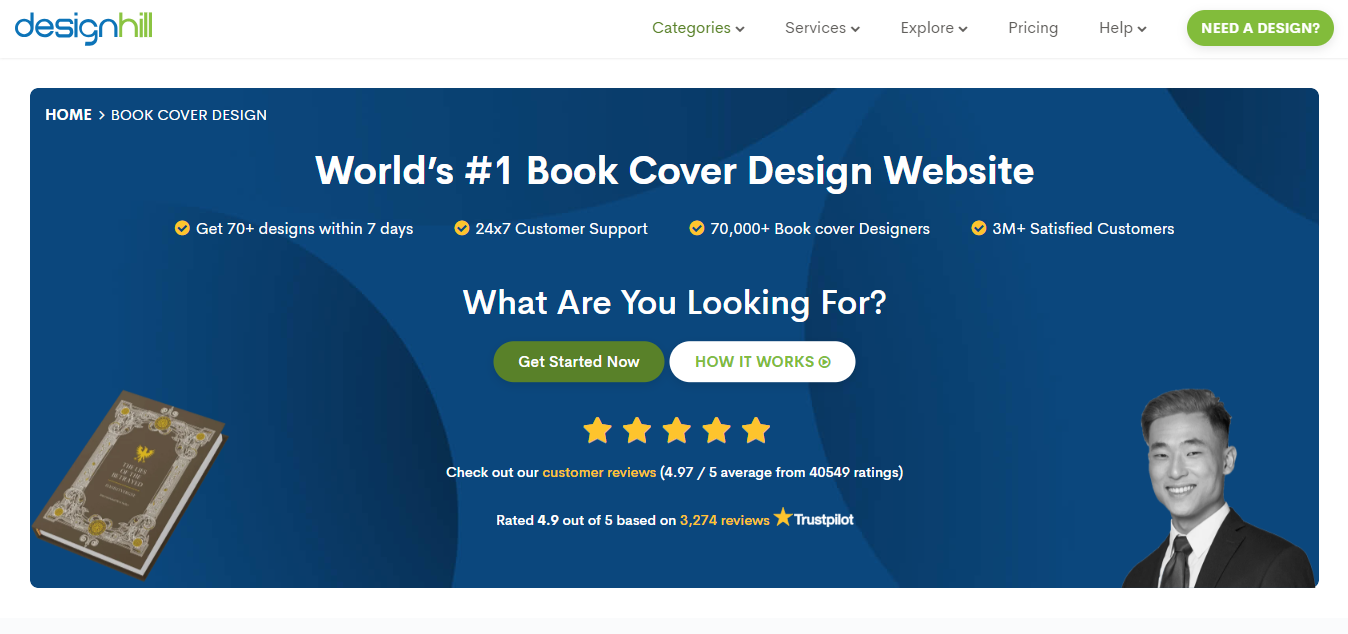Click the HOME breadcrumb link
1348x634 pixels.
68,114
